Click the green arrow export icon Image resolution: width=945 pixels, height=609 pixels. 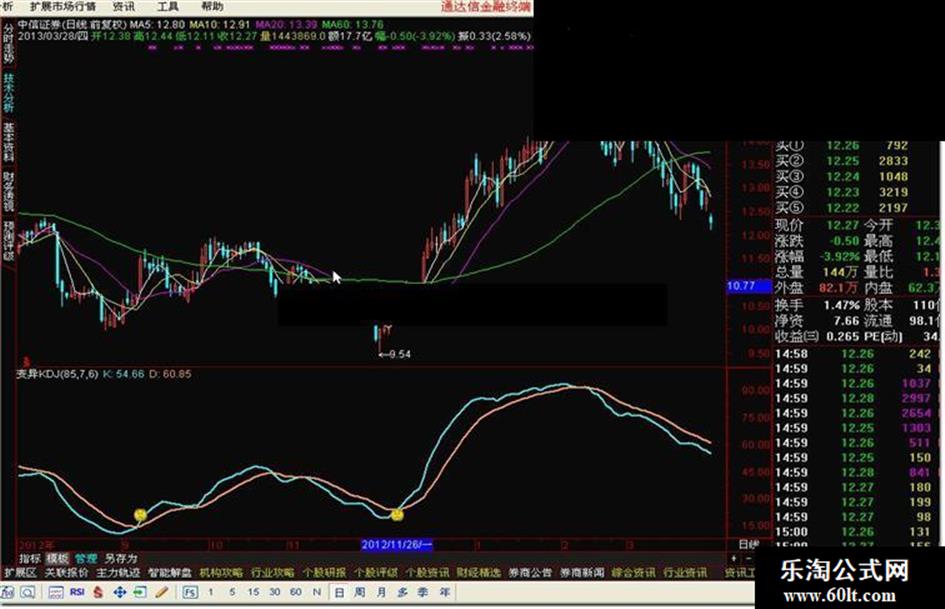click(x=140, y=592)
